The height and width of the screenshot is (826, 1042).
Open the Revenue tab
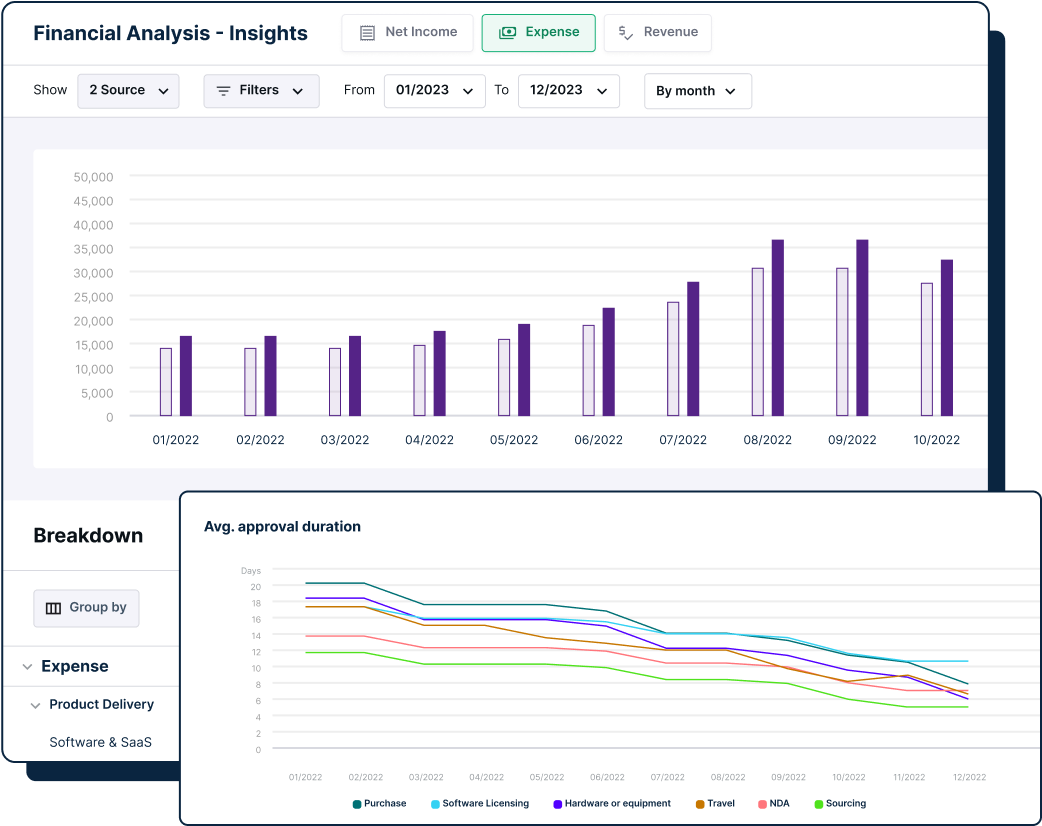(x=657, y=33)
